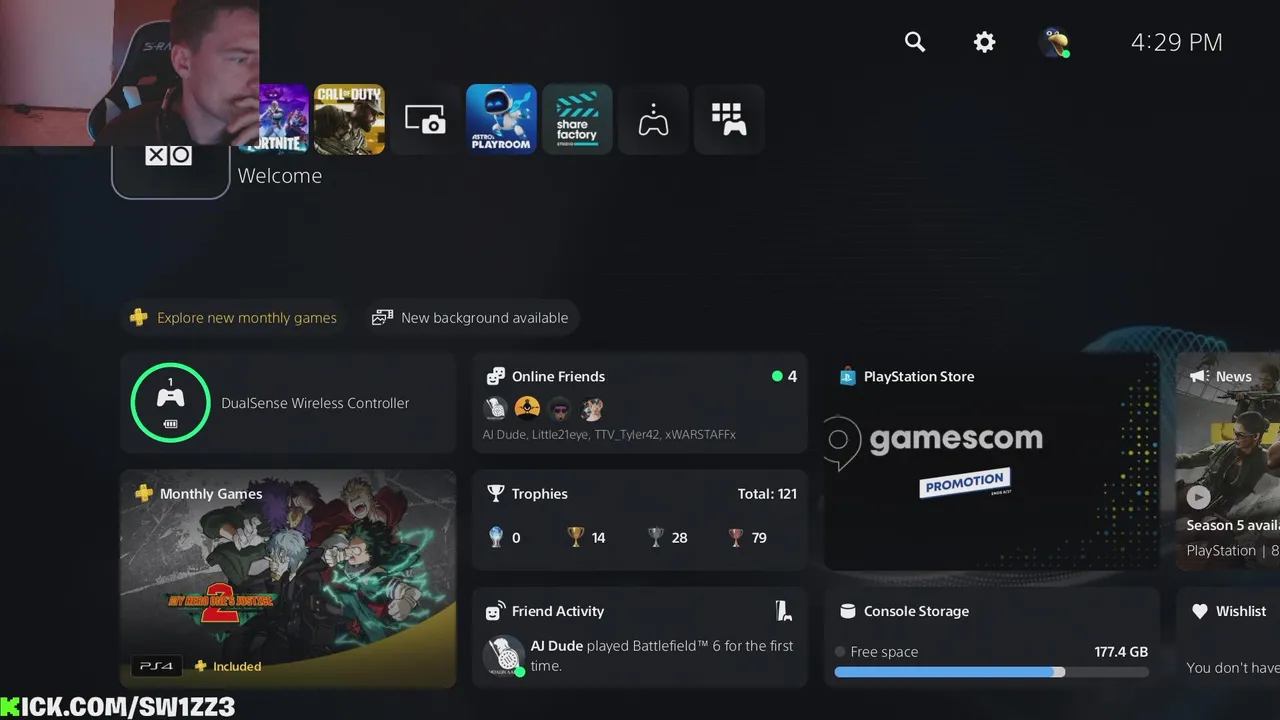The height and width of the screenshot is (720, 1280).
Task: Click AJ Dude's avatar in Friend Activity
Action: pyautogui.click(x=504, y=656)
